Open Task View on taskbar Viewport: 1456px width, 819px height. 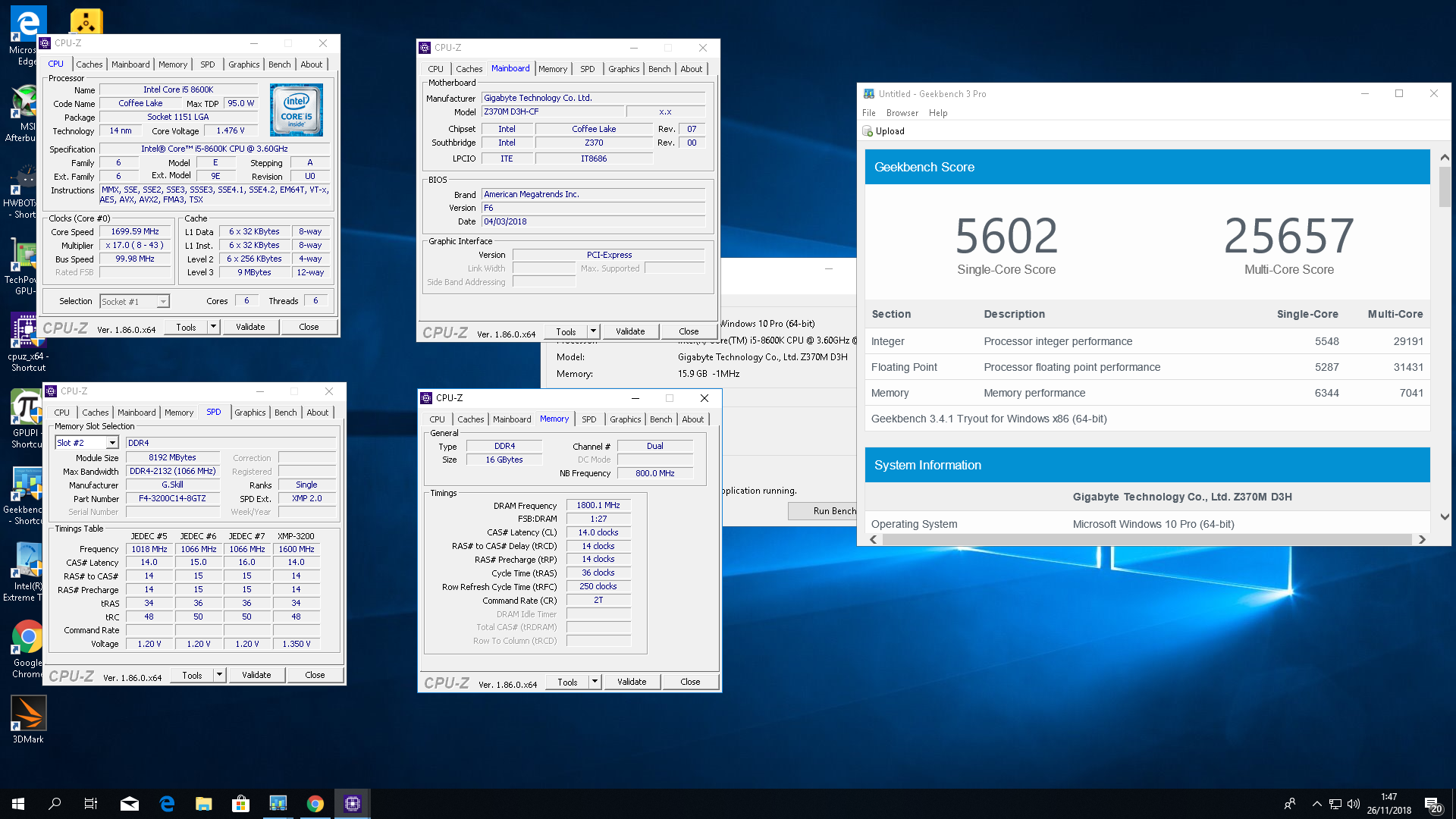pos(91,804)
